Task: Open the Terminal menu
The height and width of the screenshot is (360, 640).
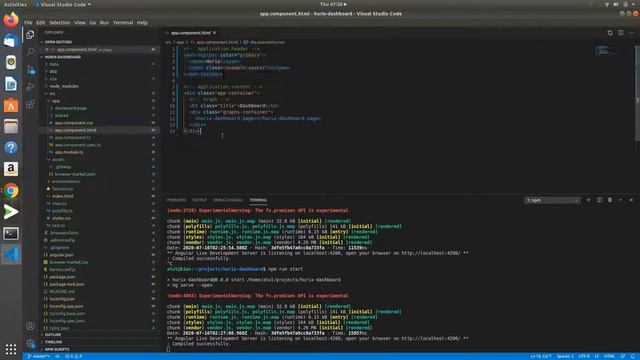Action: (x=123, y=23)
